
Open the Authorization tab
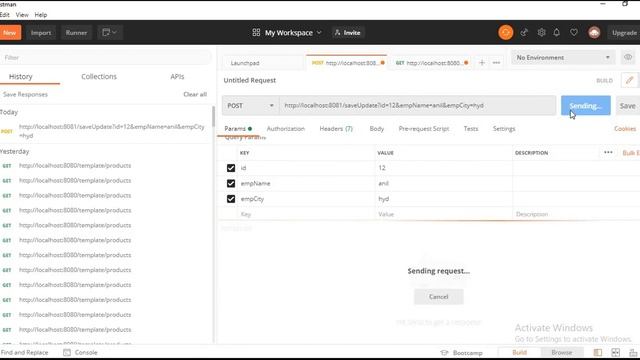tap(286, 129)
